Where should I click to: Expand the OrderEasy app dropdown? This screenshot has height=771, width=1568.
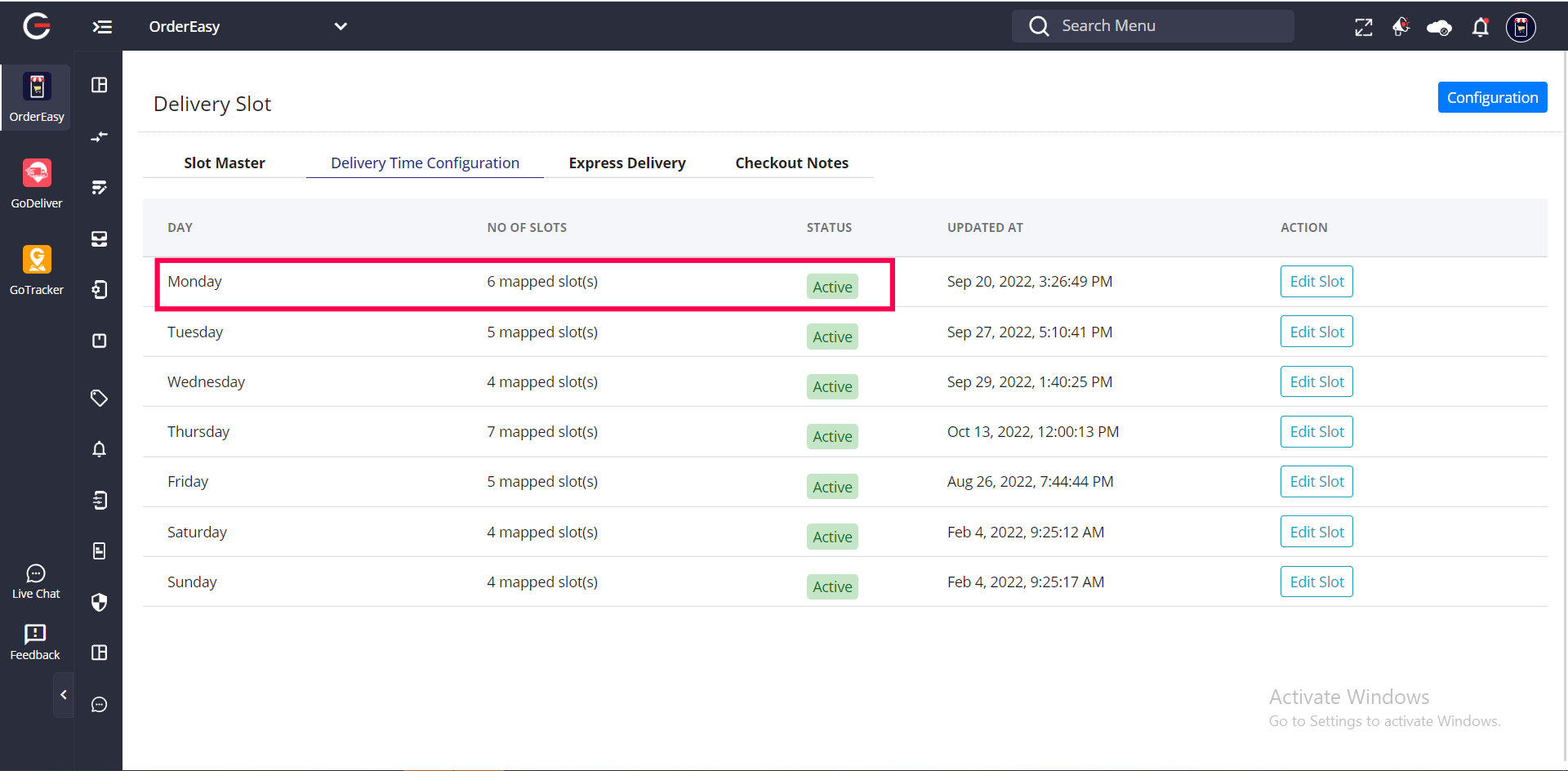click(341, 26)
